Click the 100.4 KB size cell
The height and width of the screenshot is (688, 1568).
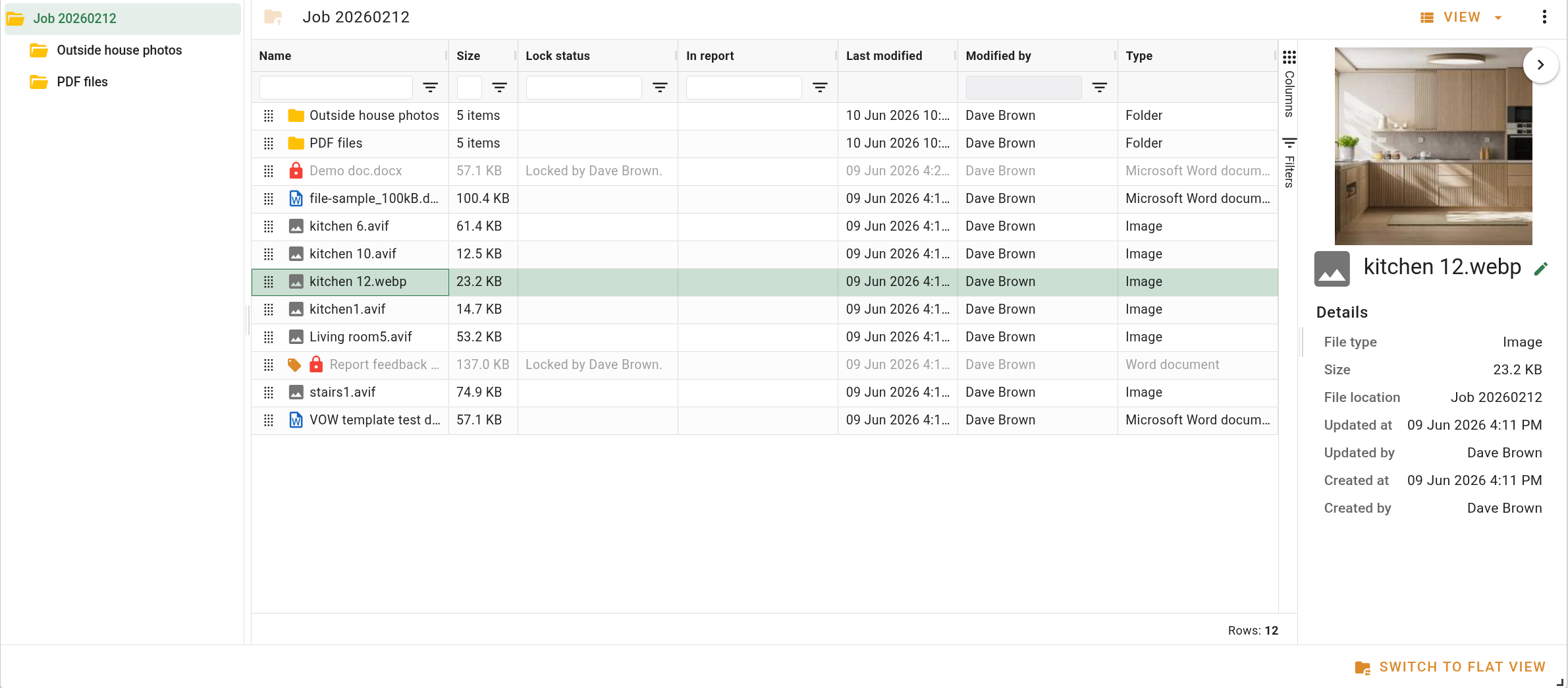[x=483, y=198]
